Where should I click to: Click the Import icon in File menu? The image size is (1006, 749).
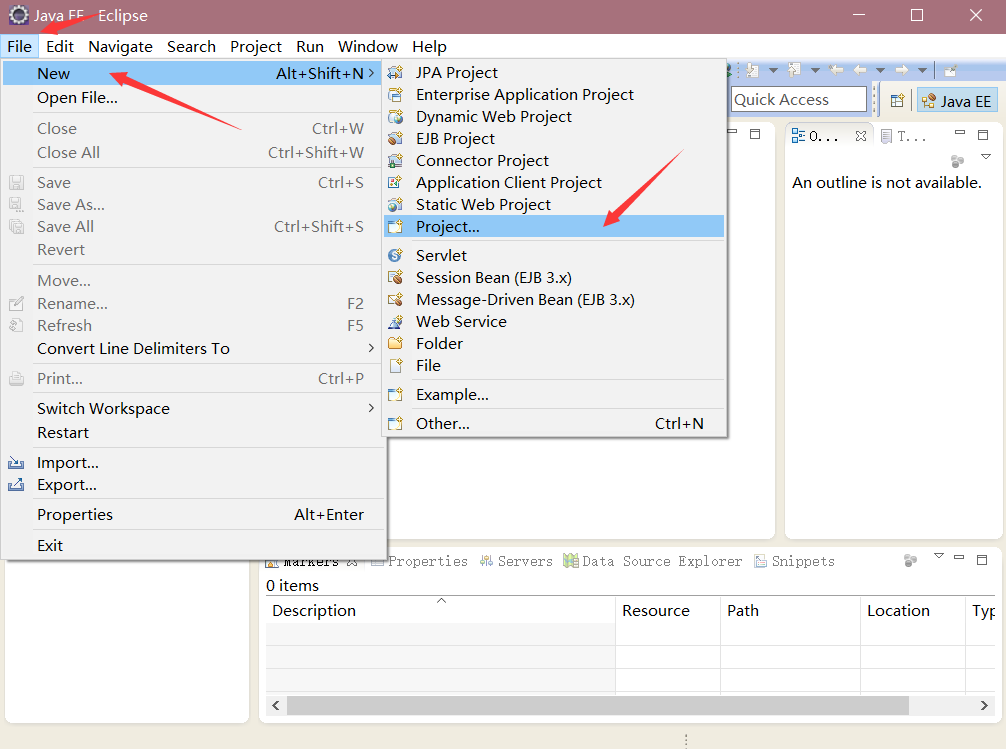(x=16, y=463)
